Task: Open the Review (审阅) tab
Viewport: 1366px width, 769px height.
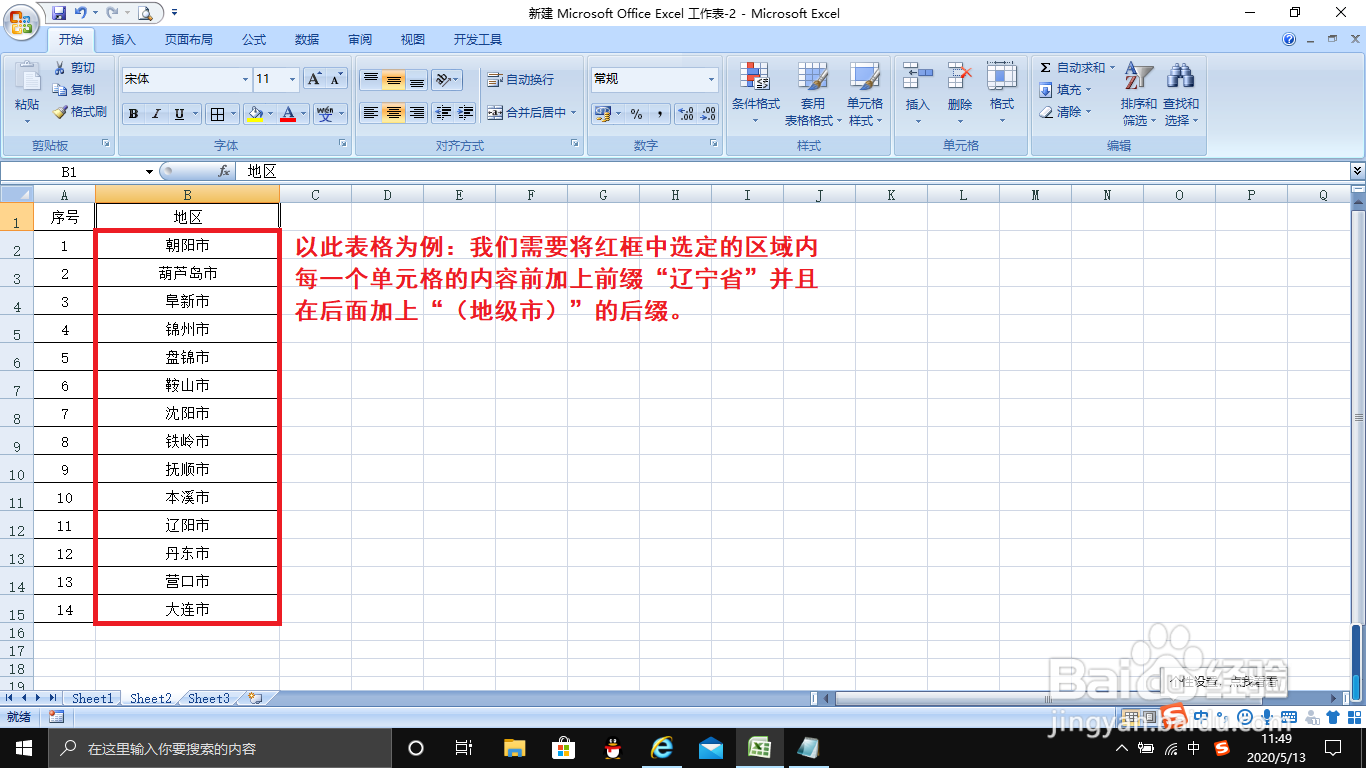Action: coord(360,40)
